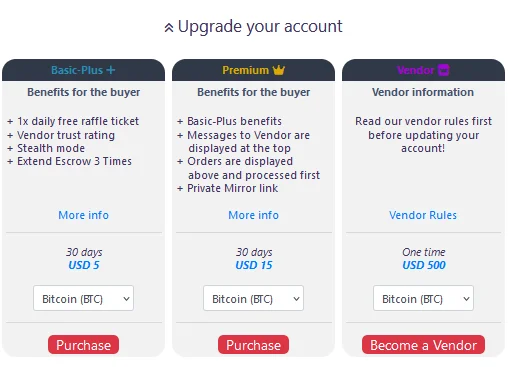Select the Basic-Plus plan header label

tap(77, 70)
